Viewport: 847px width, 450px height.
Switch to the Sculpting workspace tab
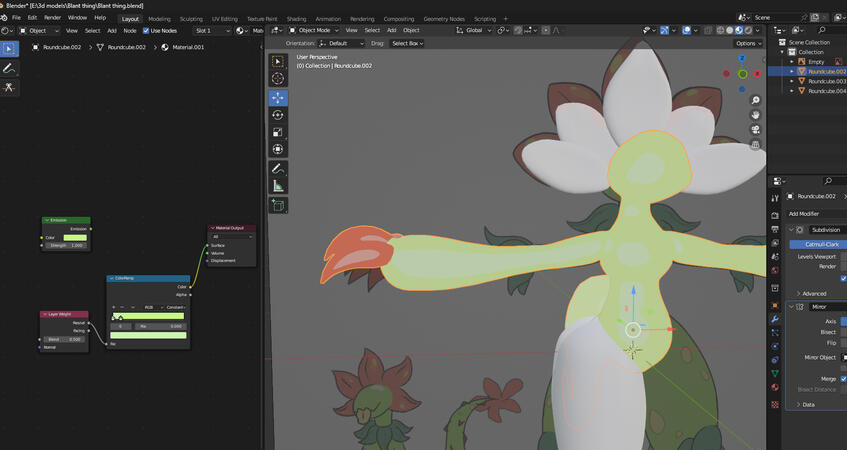pos(191,19)
